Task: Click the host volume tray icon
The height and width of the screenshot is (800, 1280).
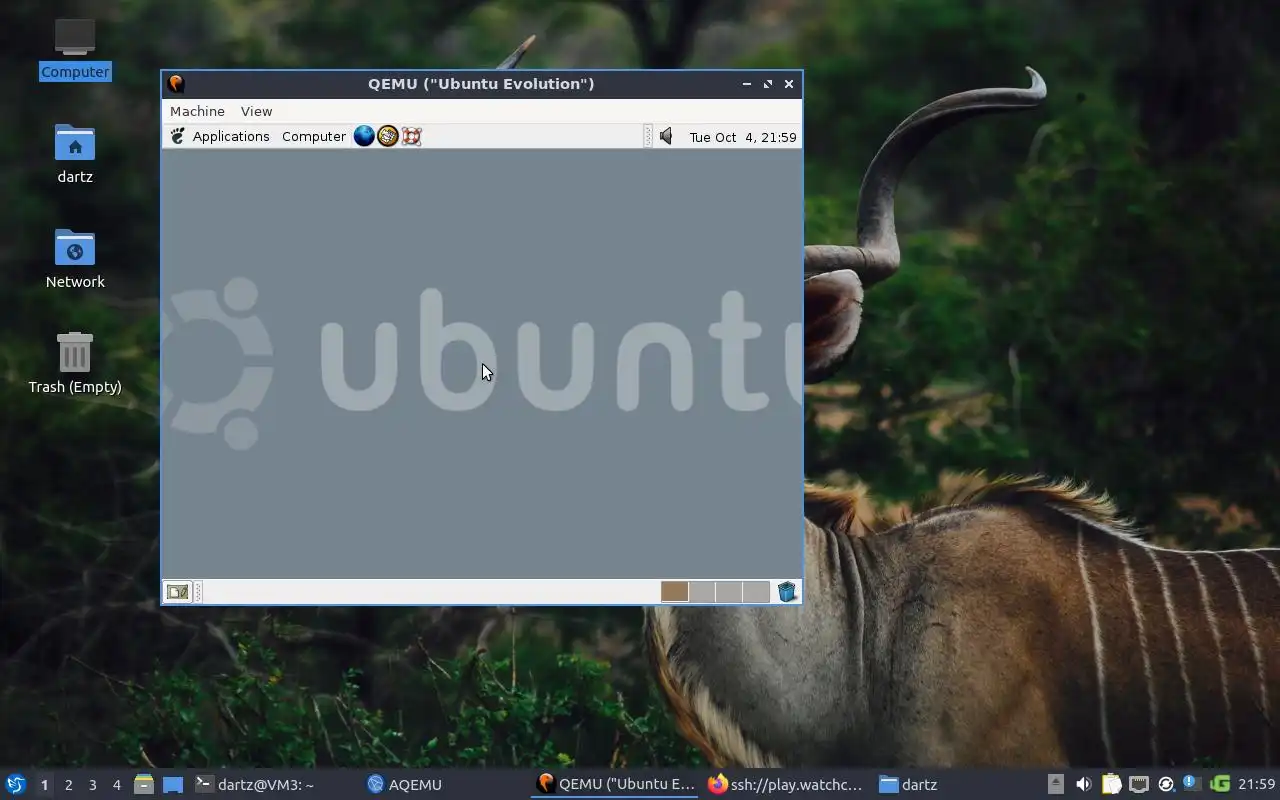Action: (x=1083, y=784)
